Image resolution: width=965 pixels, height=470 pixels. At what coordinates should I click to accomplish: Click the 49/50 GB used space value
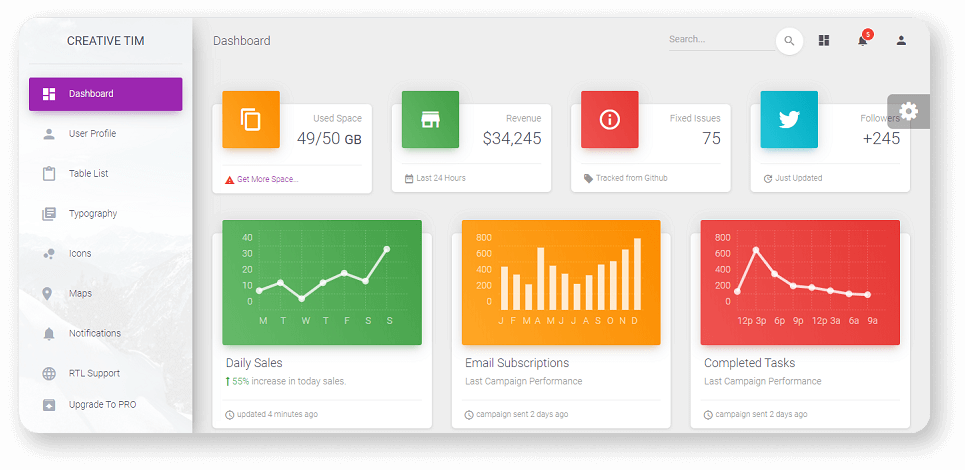pyautogui.click(x=329, y=138)
